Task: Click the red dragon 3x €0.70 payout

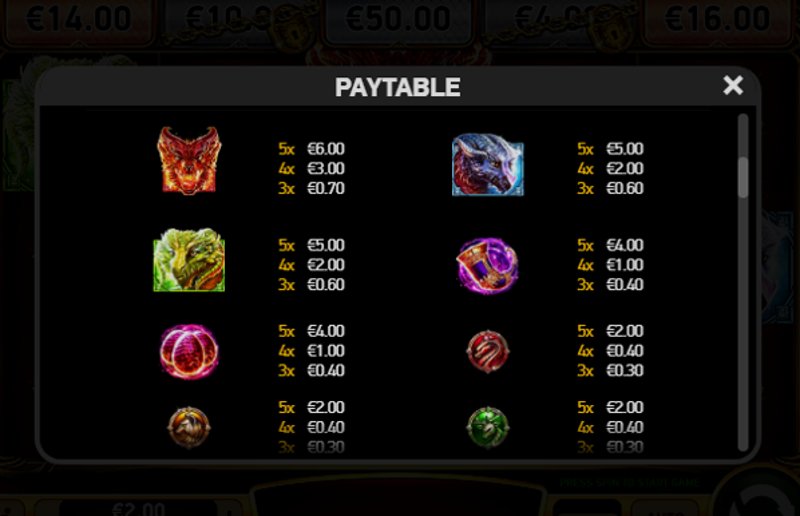Action: (x=311, y=188)
